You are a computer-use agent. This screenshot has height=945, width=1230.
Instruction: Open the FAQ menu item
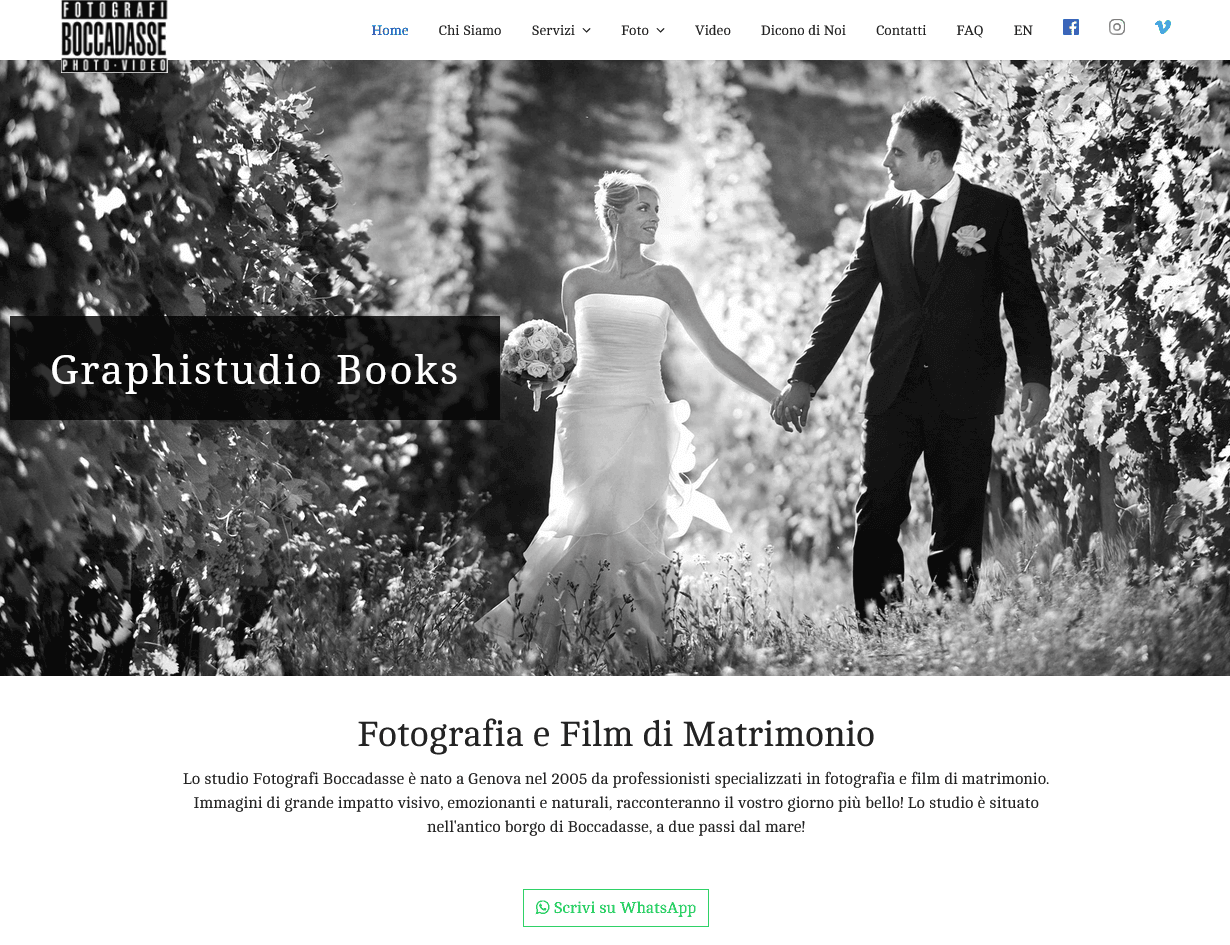click(x=970, y=30)
